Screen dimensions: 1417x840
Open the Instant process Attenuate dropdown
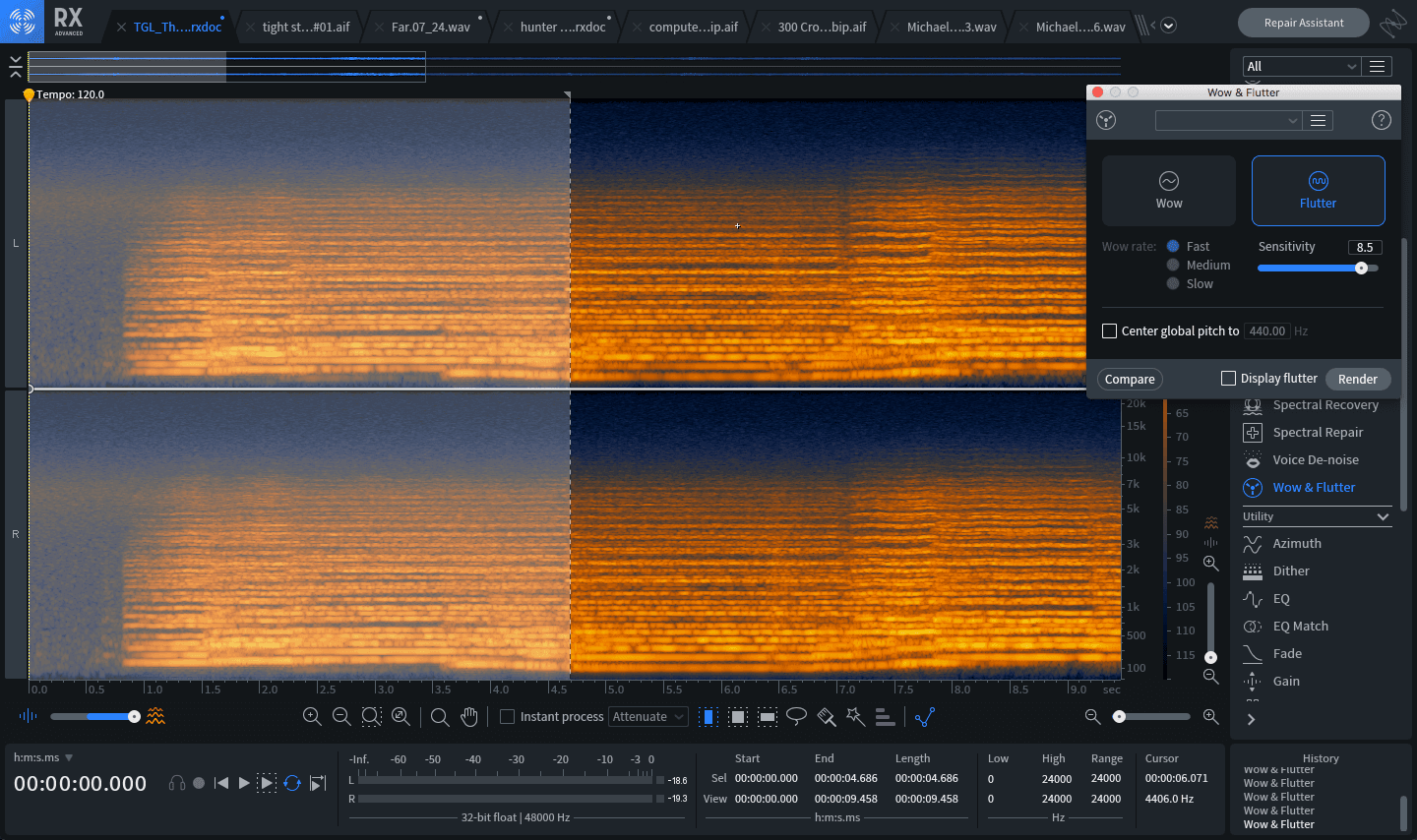coord(648,717)
